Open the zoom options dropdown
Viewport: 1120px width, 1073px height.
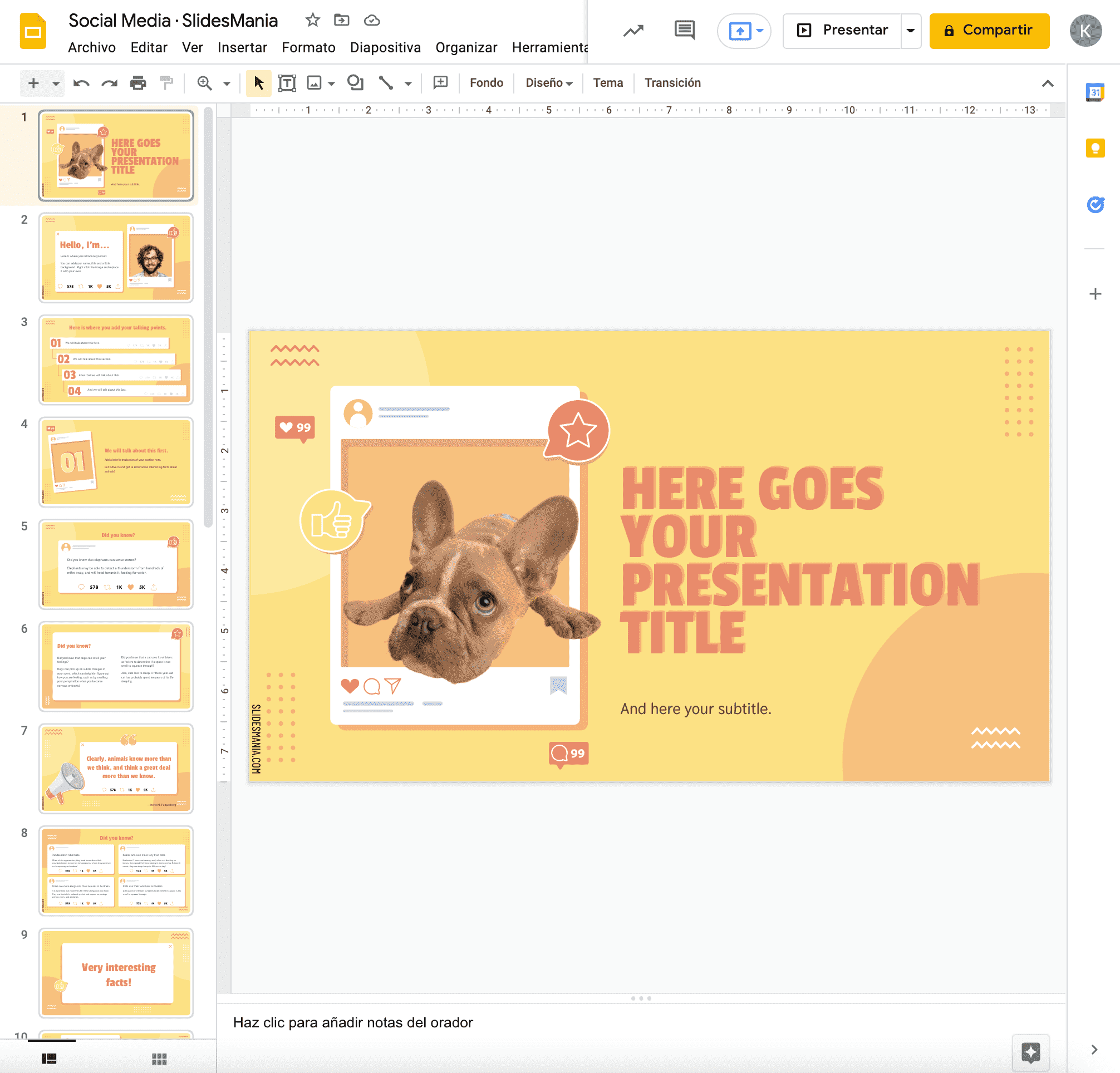point(227,83)
